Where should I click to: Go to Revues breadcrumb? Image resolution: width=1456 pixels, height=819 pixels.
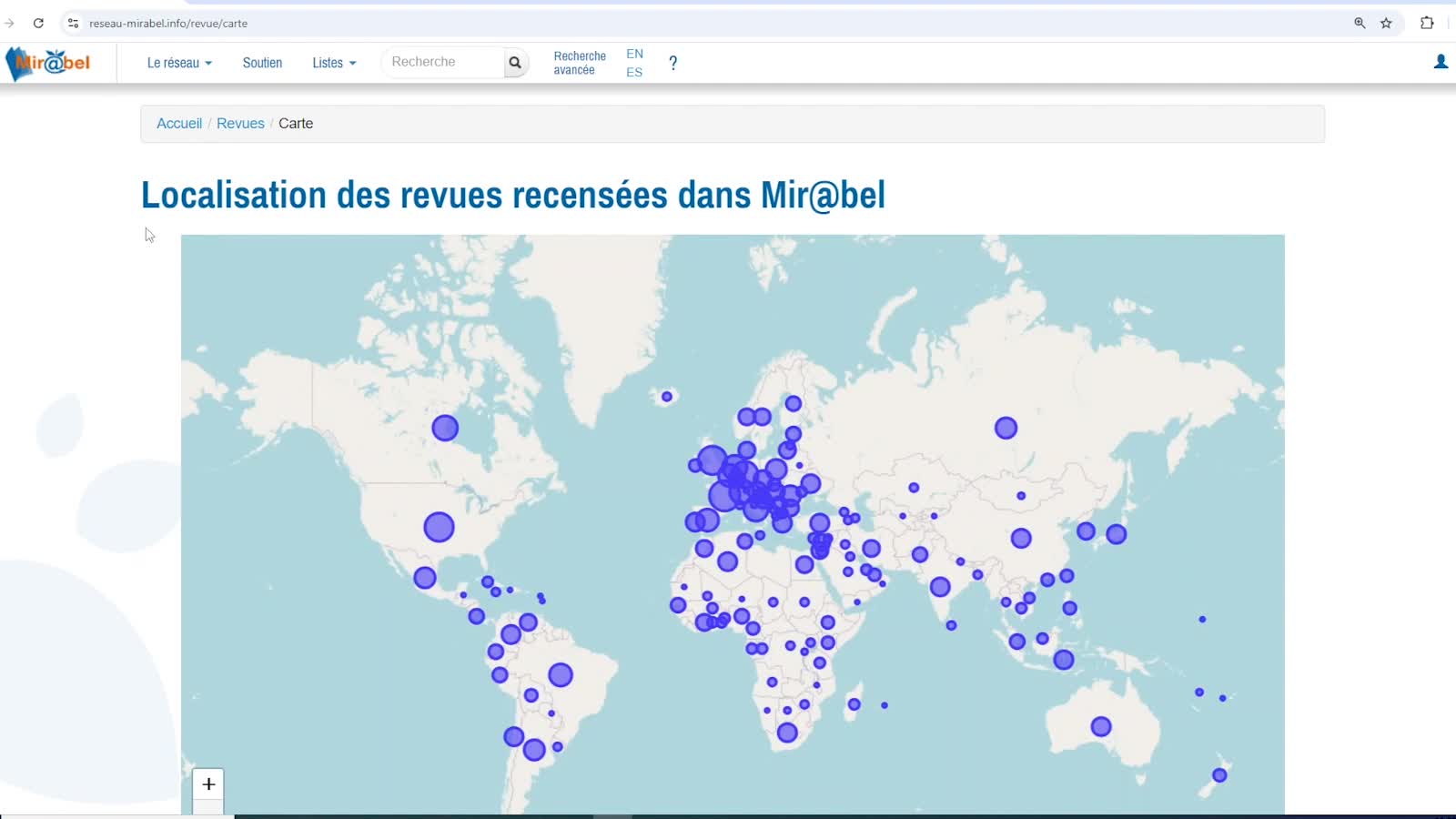click(x=240, y=124)
